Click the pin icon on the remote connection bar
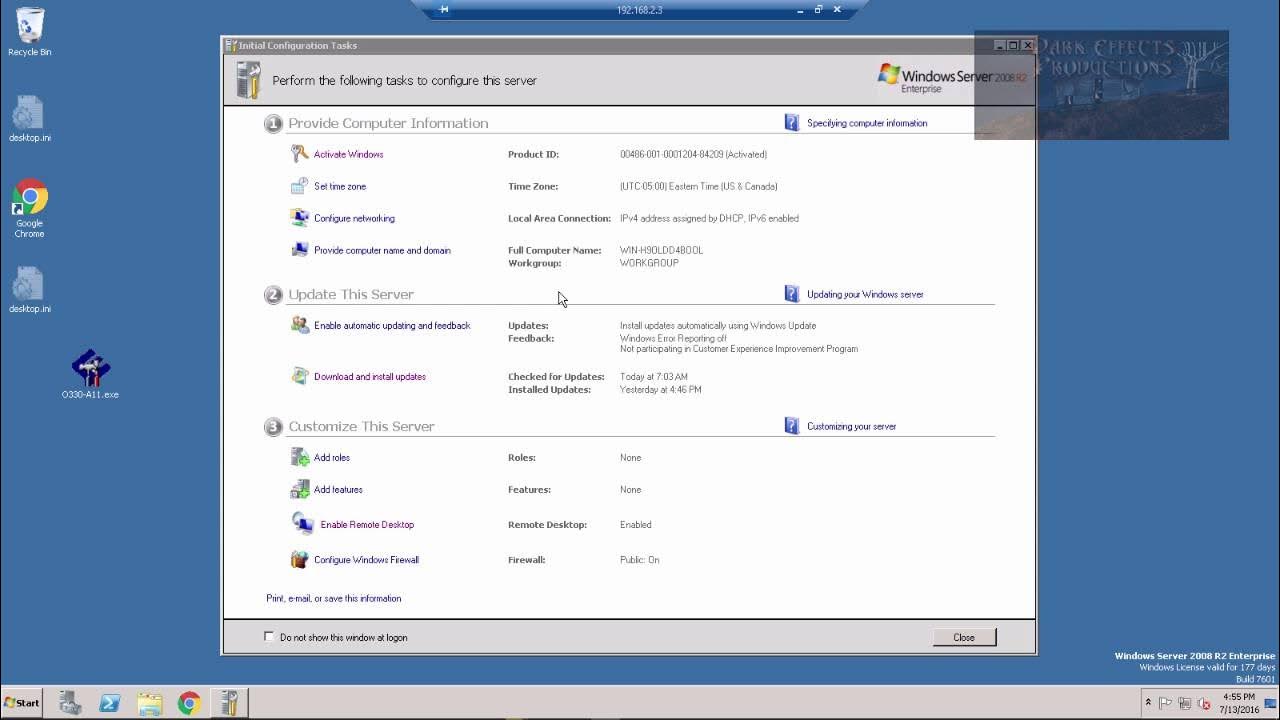The width and height of the screenshot is (1280, 720). [x=445, y=9]
